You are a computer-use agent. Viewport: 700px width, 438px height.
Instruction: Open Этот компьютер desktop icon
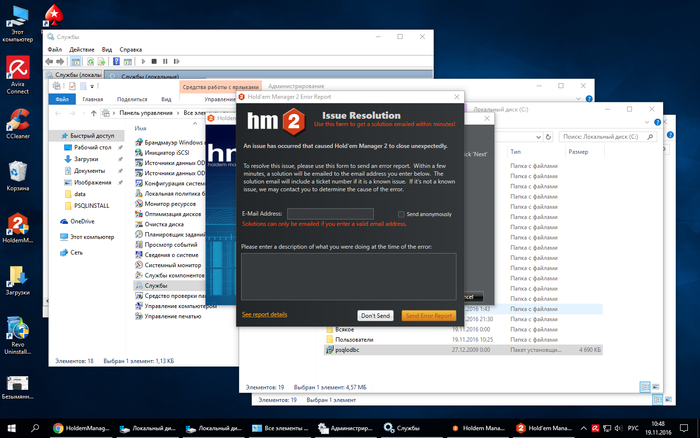(x=18, y=23)
